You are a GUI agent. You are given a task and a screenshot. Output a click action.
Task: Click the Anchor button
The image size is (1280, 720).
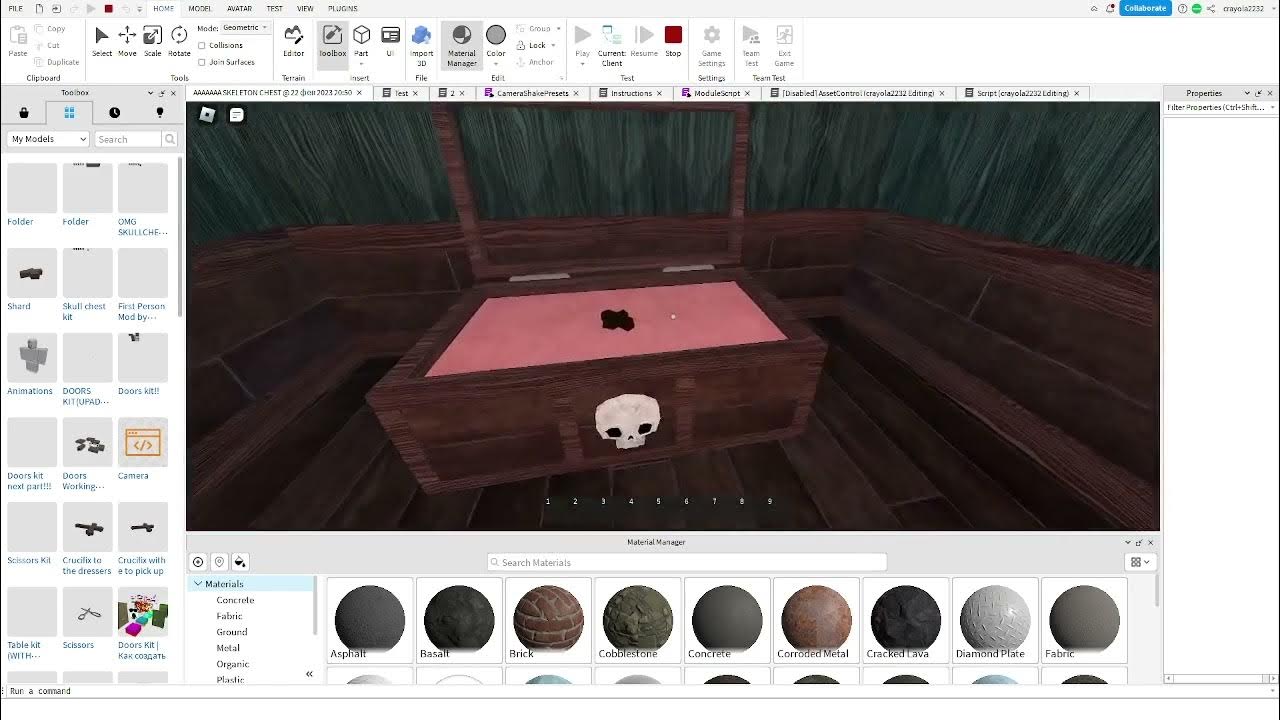(535, 62)
